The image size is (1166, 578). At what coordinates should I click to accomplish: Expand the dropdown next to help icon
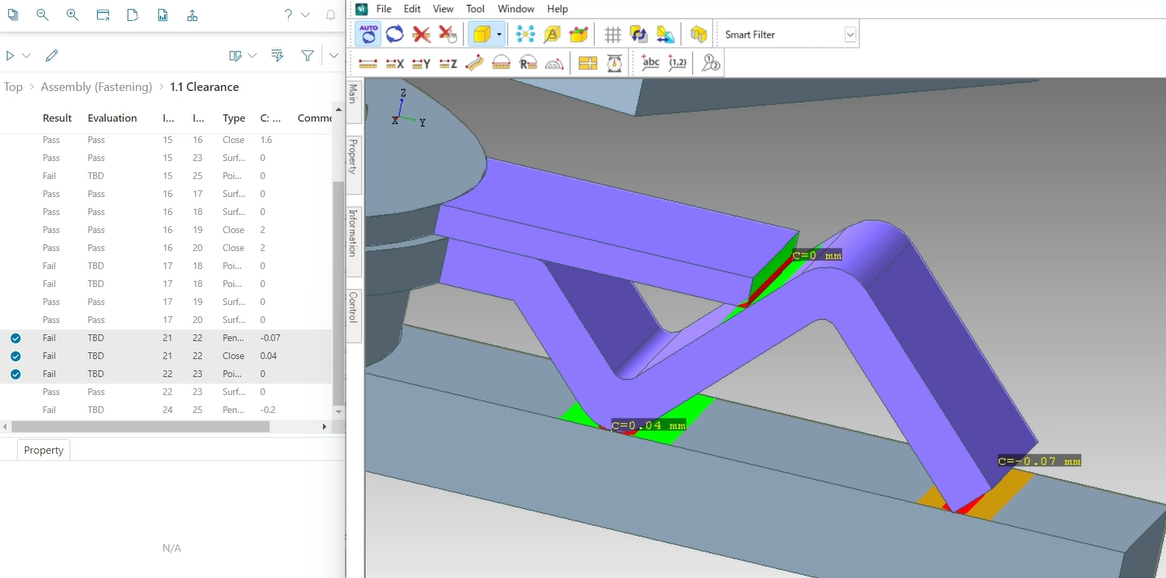[x=306, y=15]
